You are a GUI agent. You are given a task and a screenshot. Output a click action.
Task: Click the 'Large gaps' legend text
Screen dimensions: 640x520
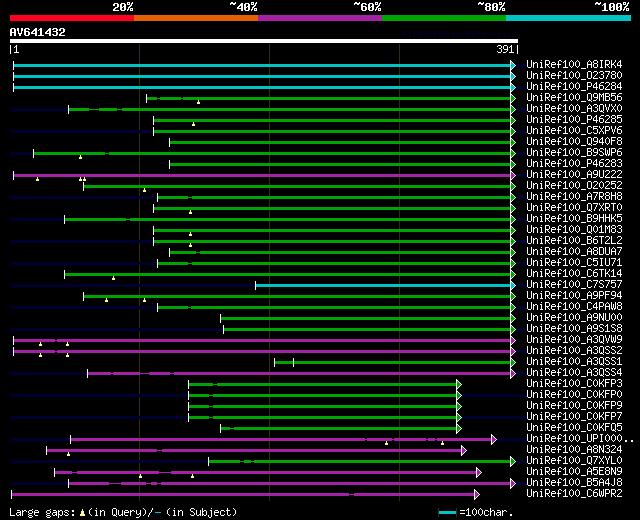pos(42,512)
